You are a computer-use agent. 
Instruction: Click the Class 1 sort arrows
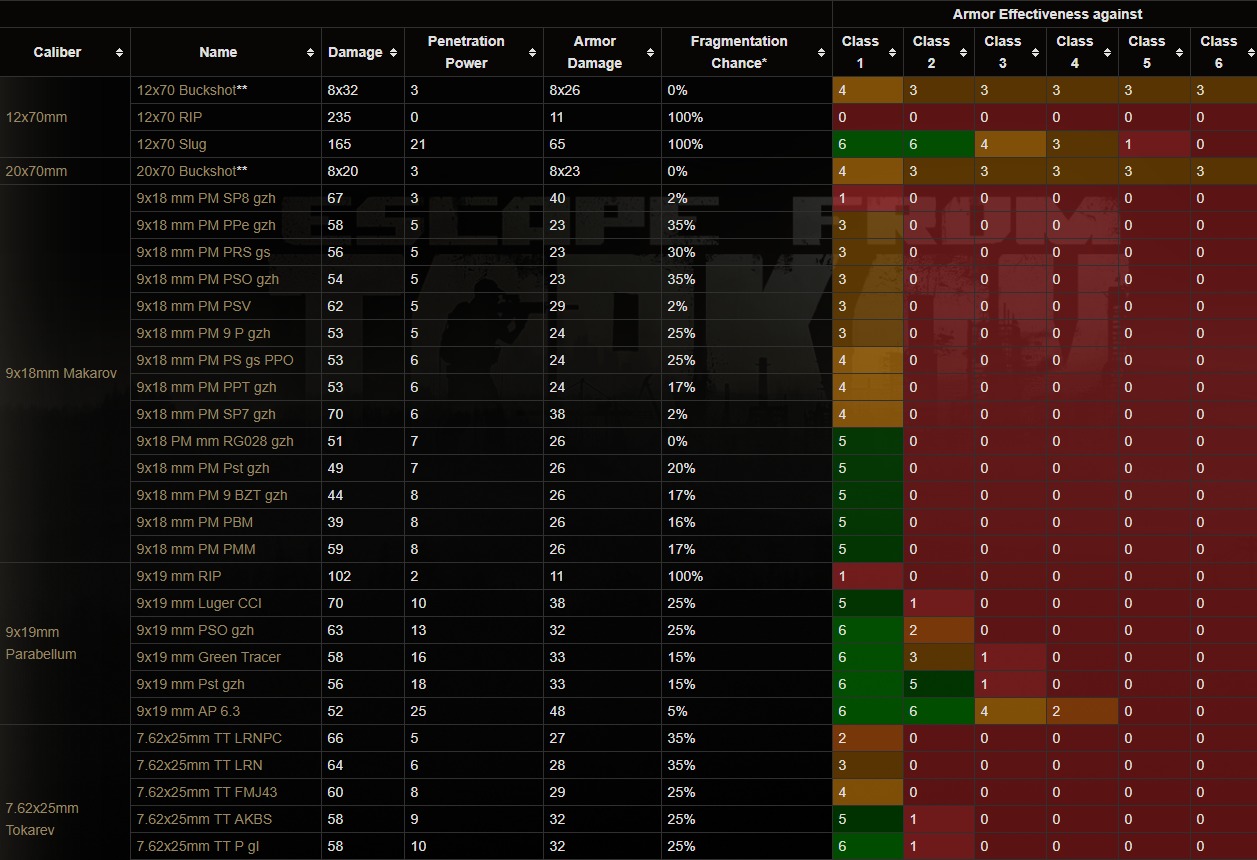click(x=892, y=52)
